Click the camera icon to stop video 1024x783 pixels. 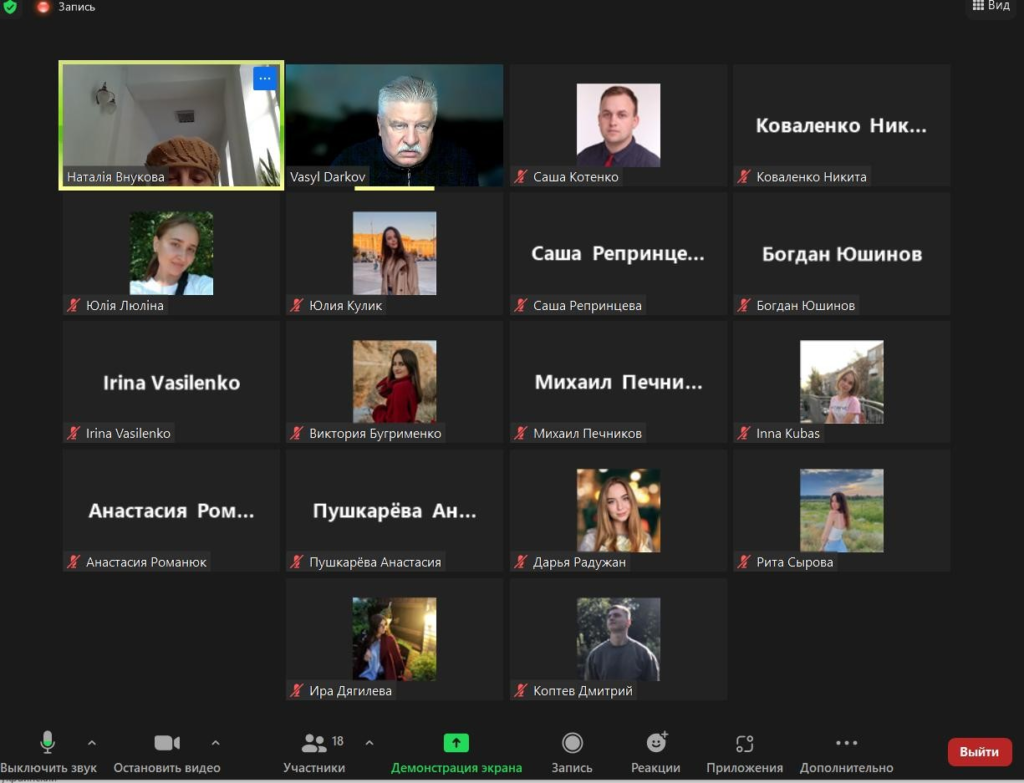[x=167, y=743]
